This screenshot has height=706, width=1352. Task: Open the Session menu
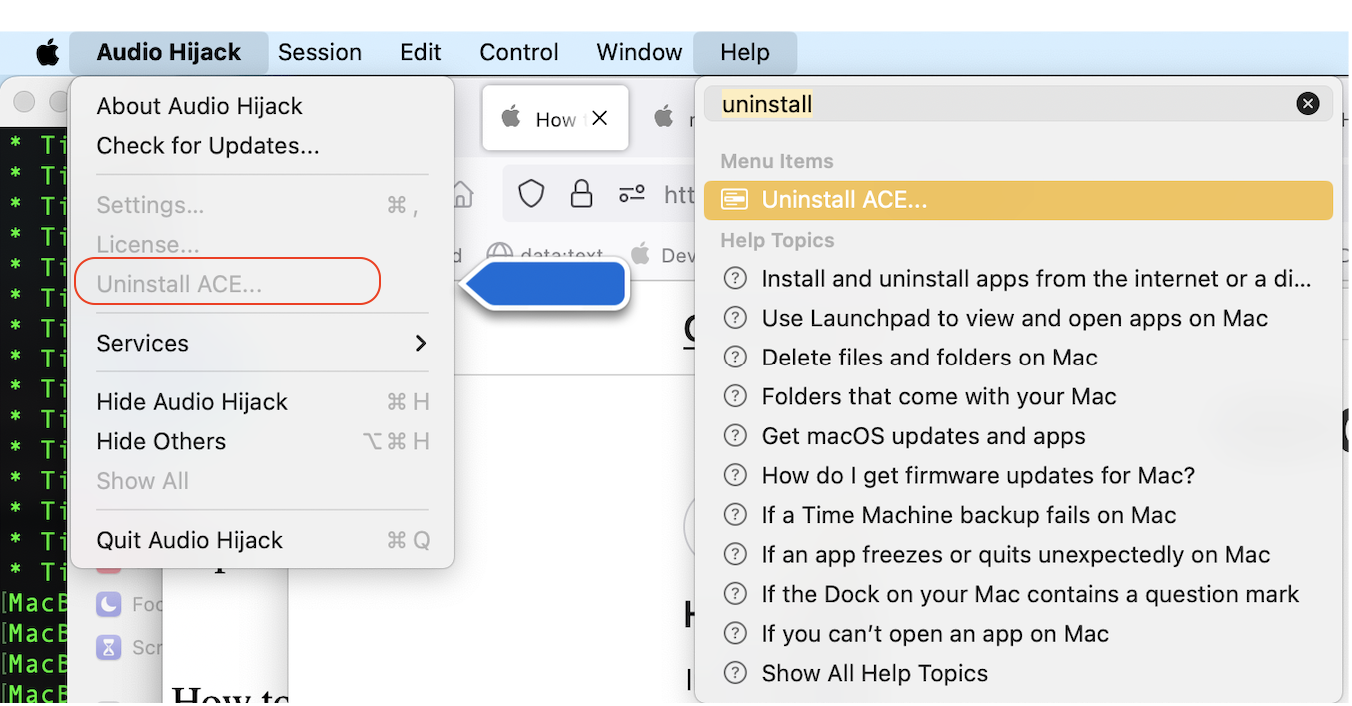(320, 52)
